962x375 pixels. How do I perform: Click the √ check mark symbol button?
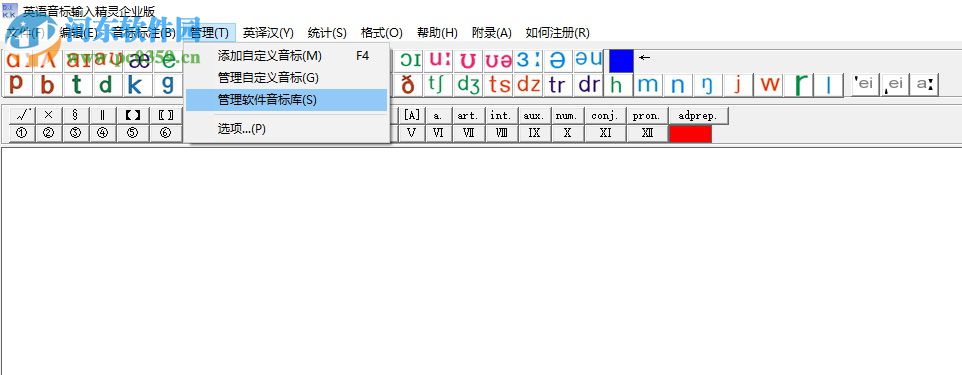click(x=21, y=115)
